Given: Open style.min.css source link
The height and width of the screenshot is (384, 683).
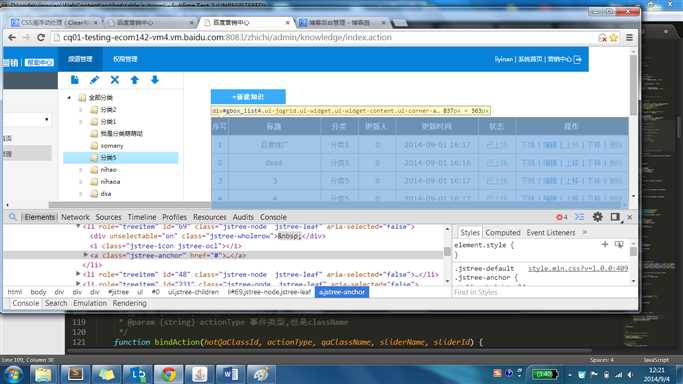Looking at the screenshot, I should (578, 269).
